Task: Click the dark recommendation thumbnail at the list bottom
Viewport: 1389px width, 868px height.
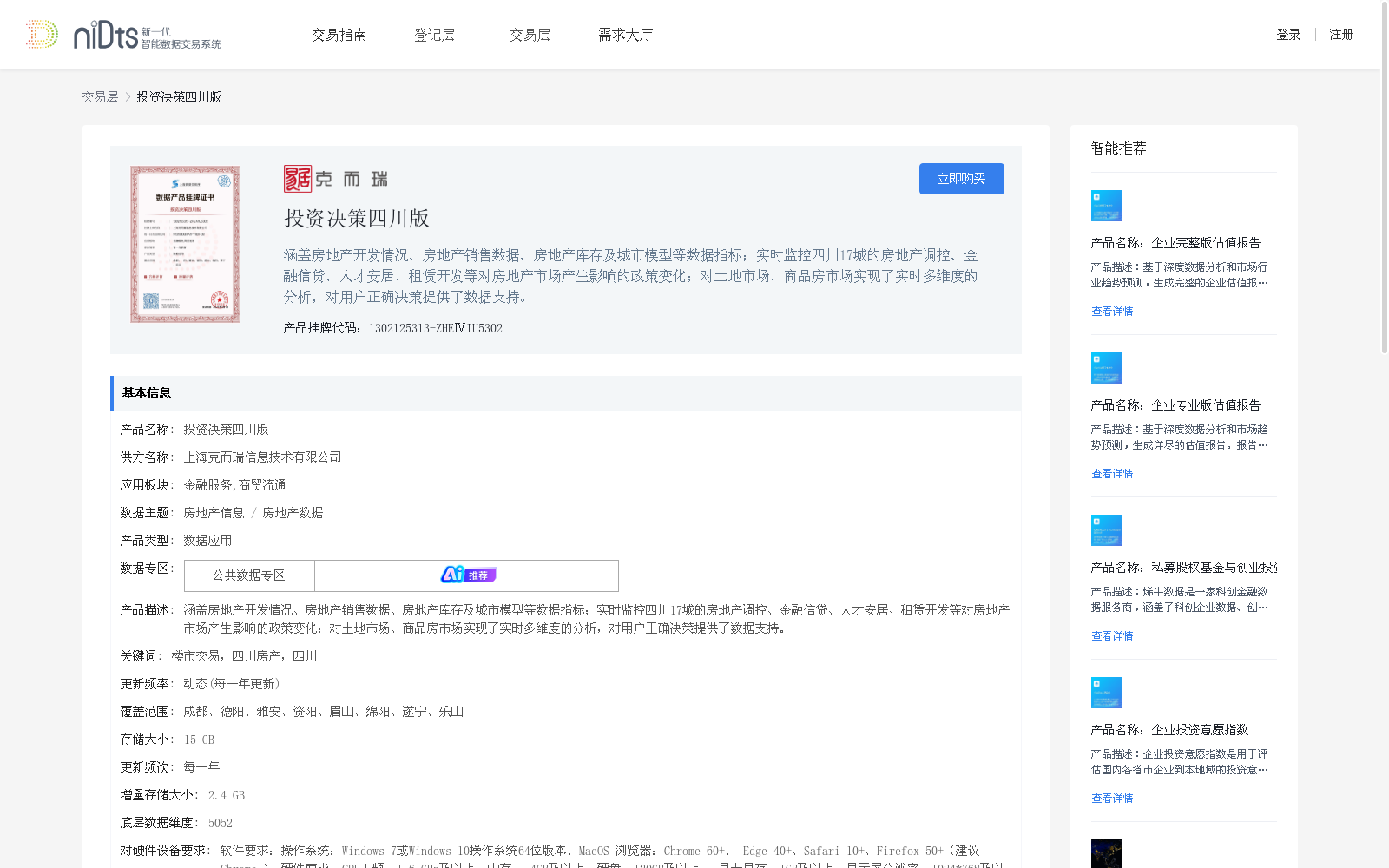Action: (x=1107, y=853)
